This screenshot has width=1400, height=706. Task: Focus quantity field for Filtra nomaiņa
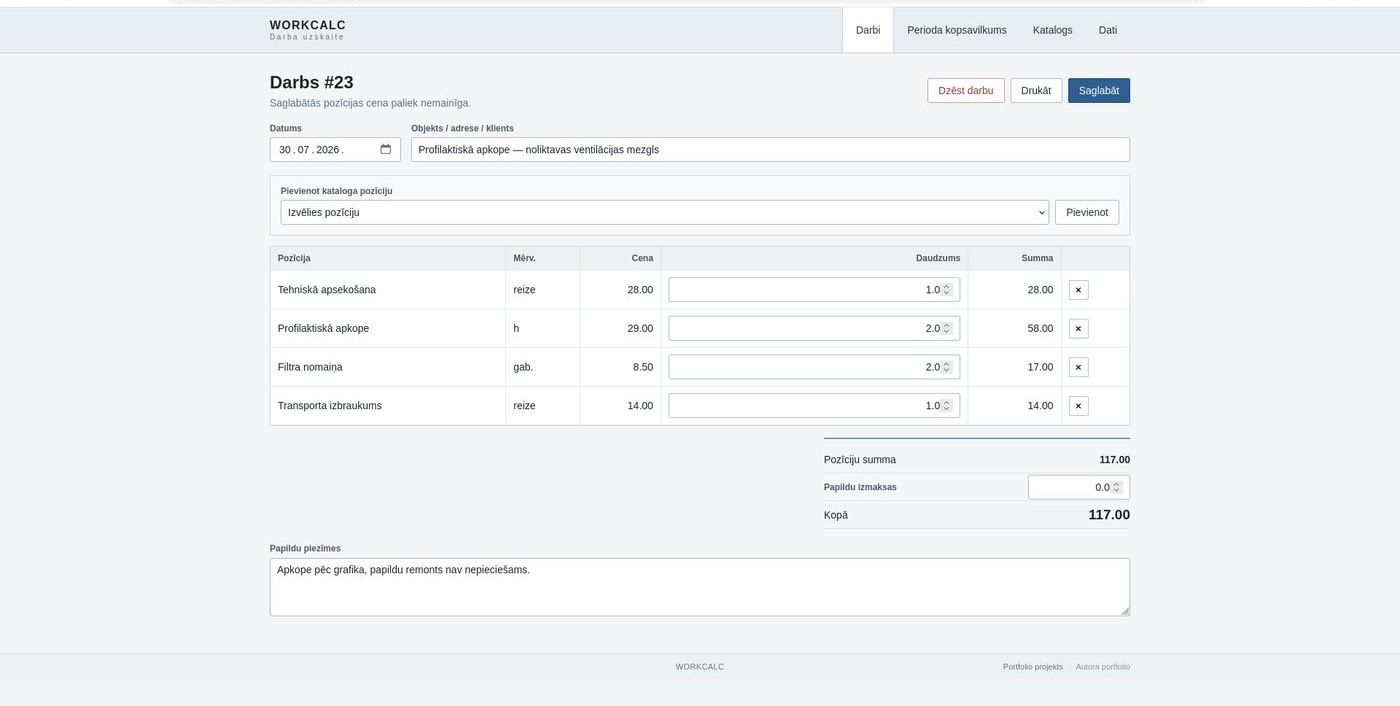point(814,367)
